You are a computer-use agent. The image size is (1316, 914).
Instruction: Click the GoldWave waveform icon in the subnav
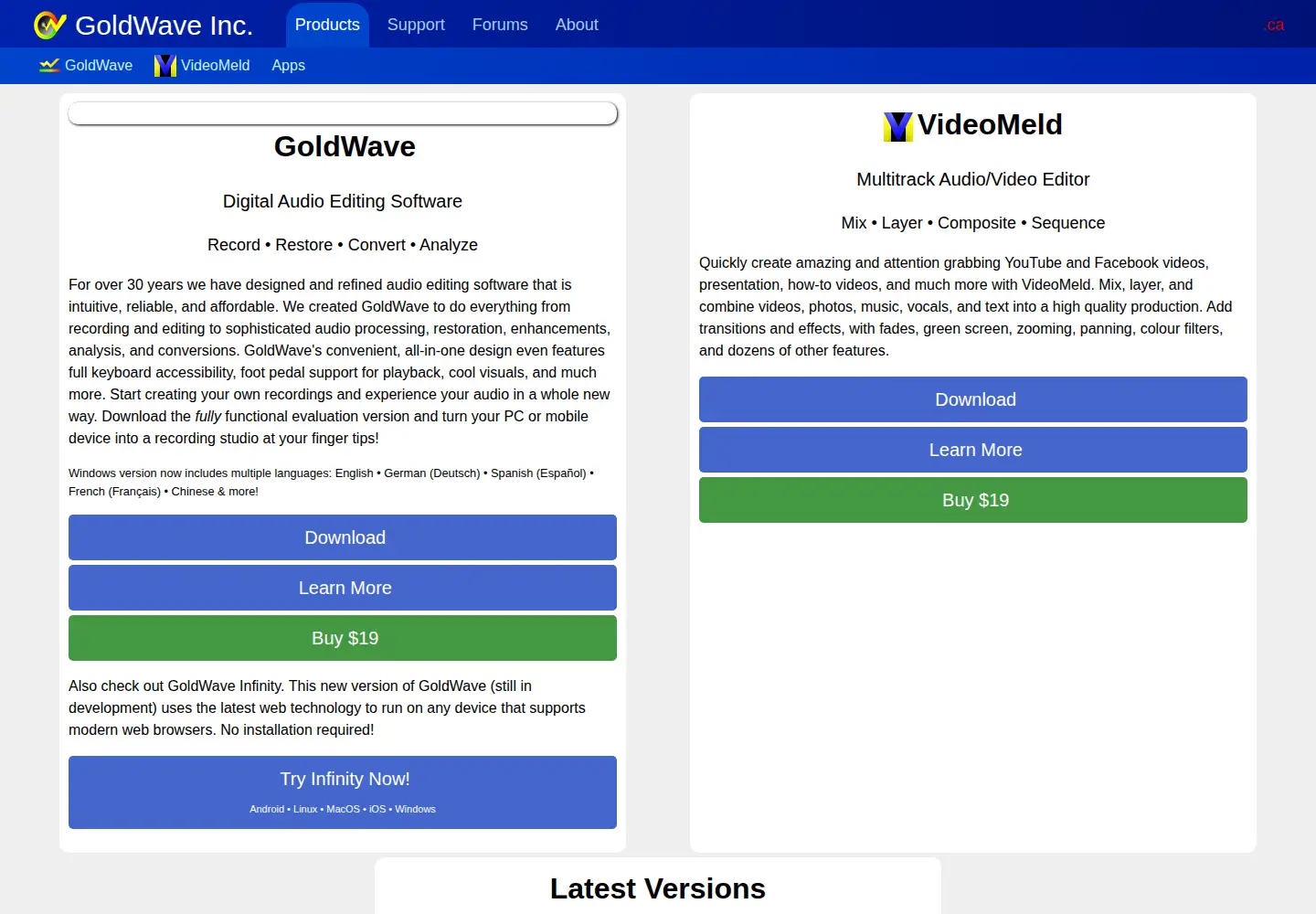(x=49, y=65)
